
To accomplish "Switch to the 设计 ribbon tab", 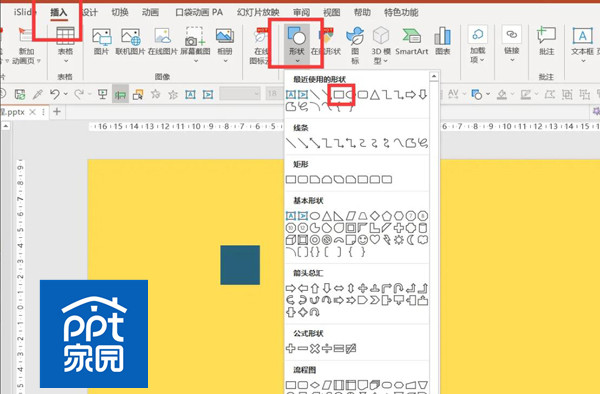I will pos(90,12).
